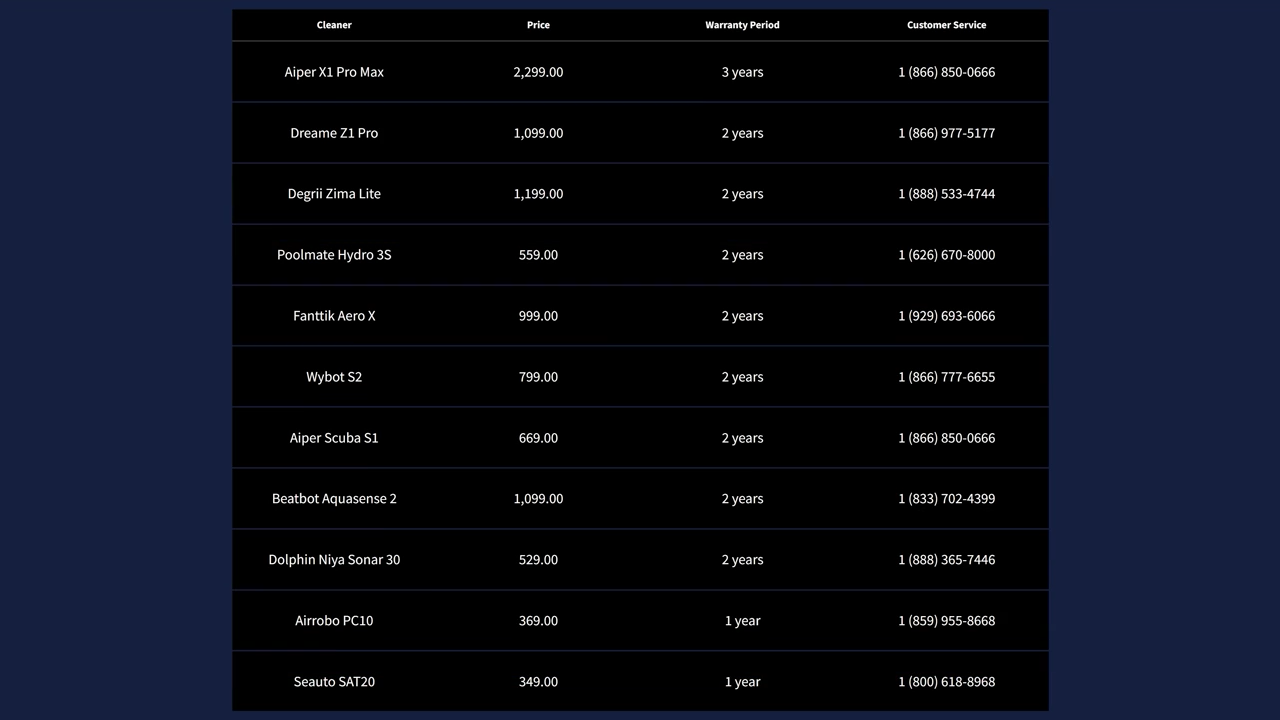Click Aiper X1 Pro Max's customer service number
1280x720 pixels.
[x=946, y=72]
